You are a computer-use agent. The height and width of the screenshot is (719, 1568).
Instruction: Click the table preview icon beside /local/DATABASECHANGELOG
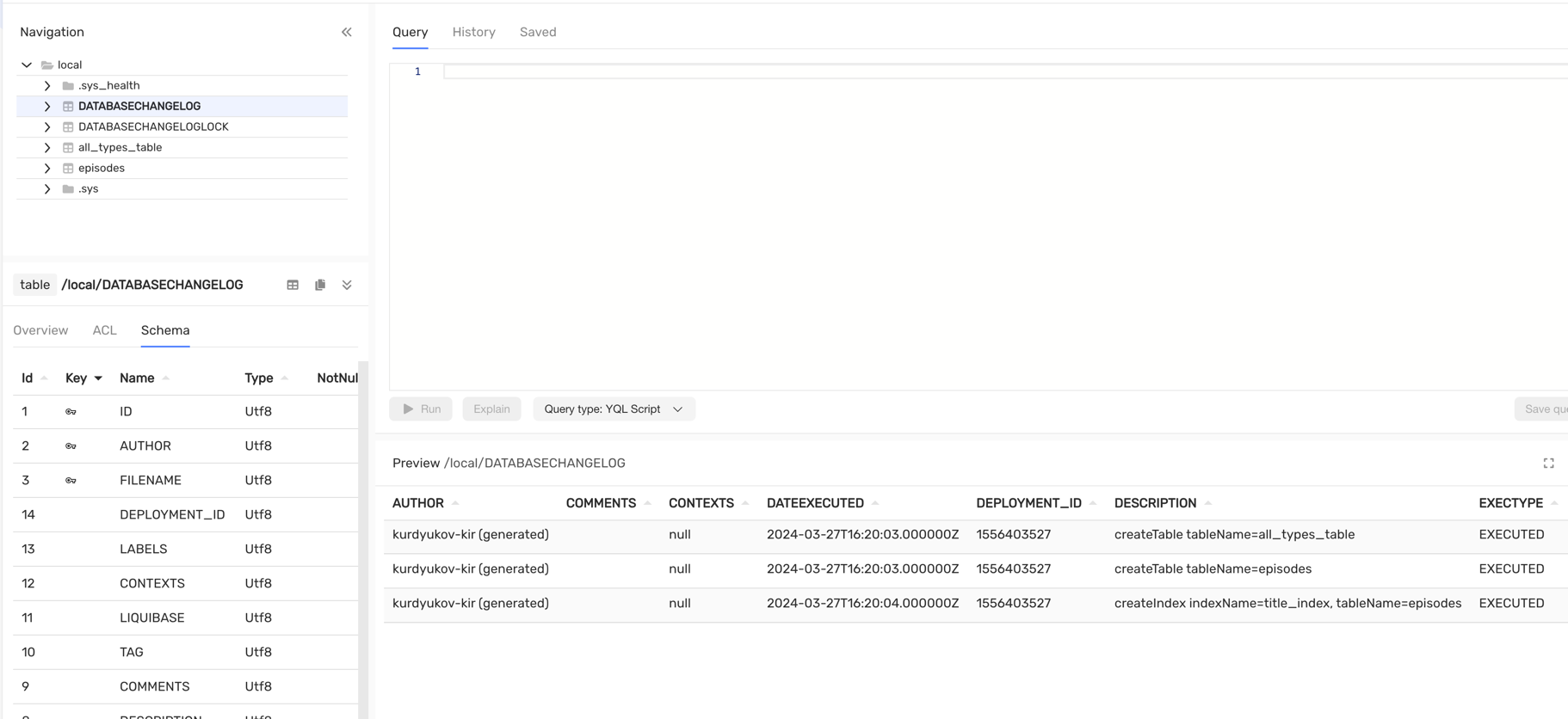tap(293, 285)
